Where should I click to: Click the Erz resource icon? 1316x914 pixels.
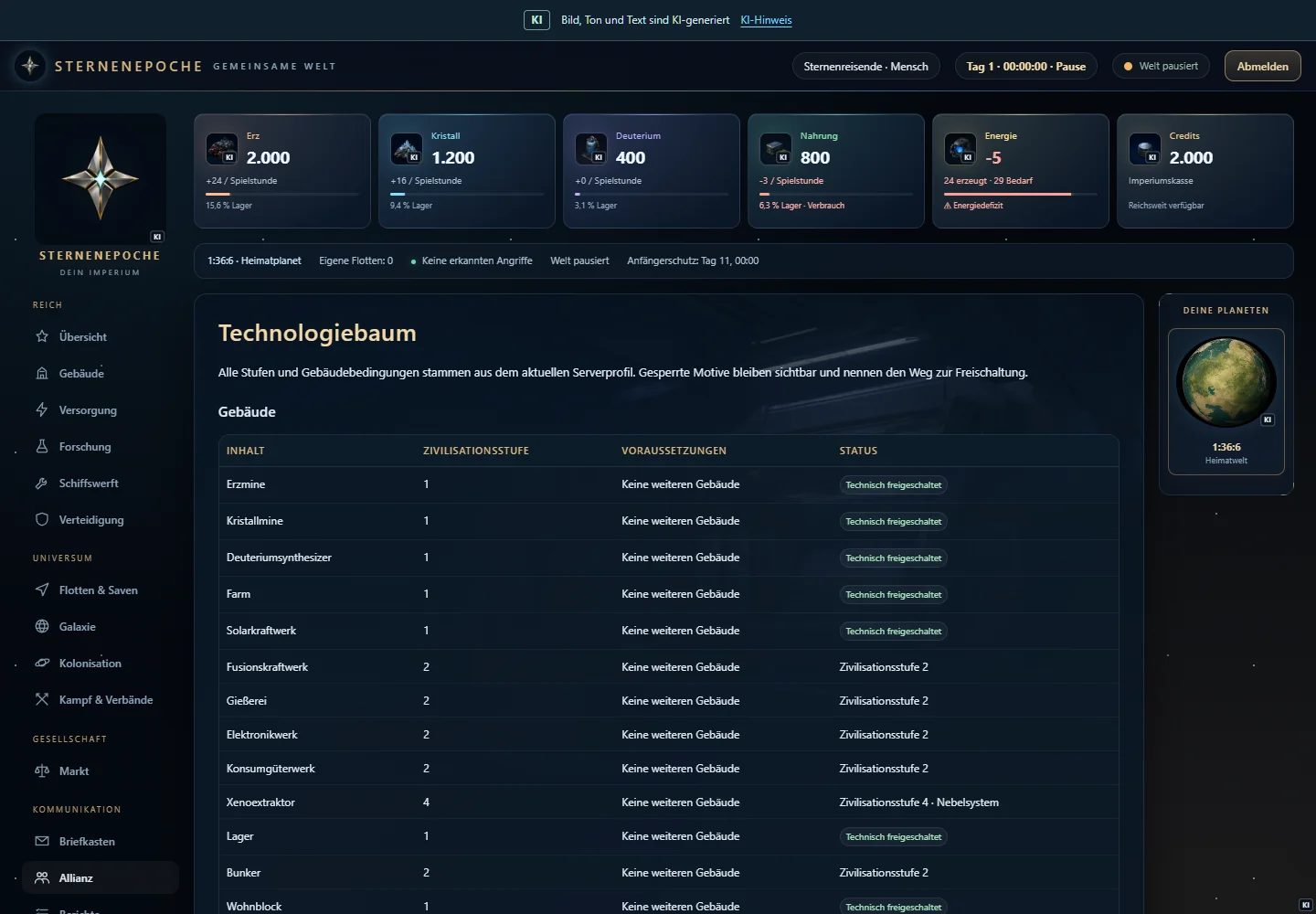tap(222, 148)
